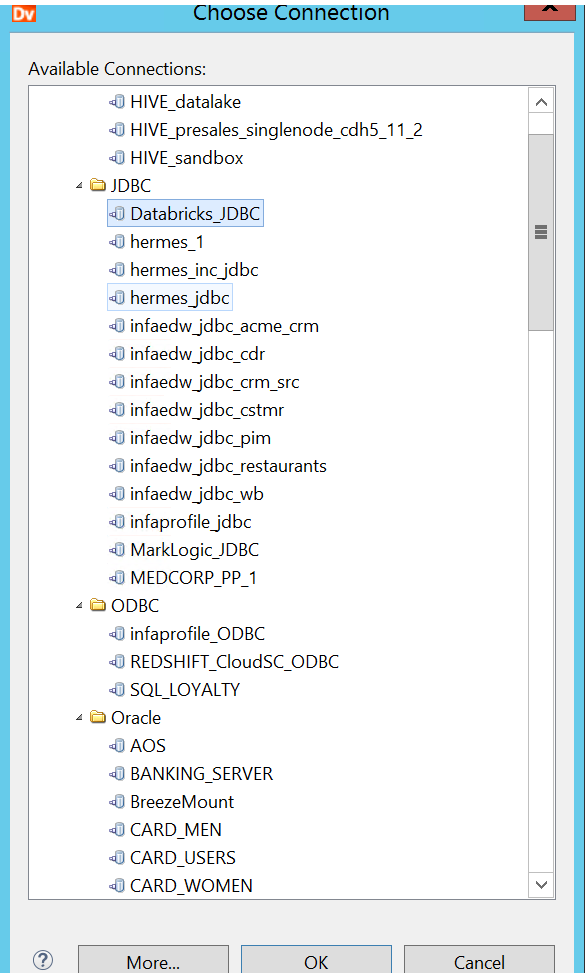585x973 pixels.
Task: Collapse the ODBC folder node
Action: (79, 606)
